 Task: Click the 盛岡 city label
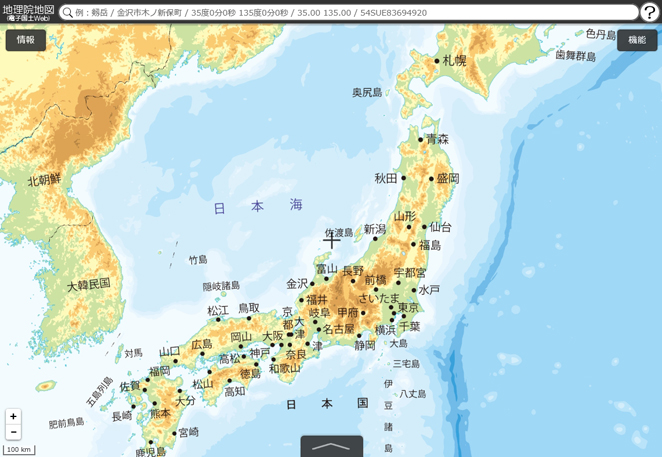coord(448,178)
